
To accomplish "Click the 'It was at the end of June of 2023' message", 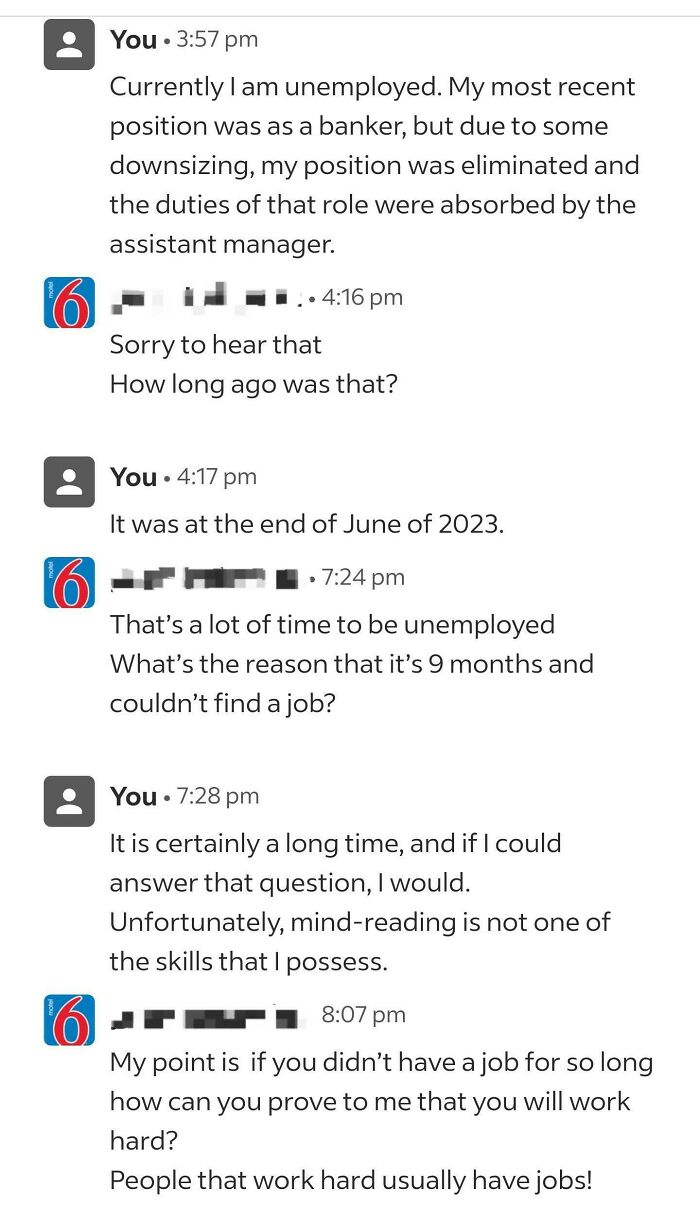I will pos(250,521).
